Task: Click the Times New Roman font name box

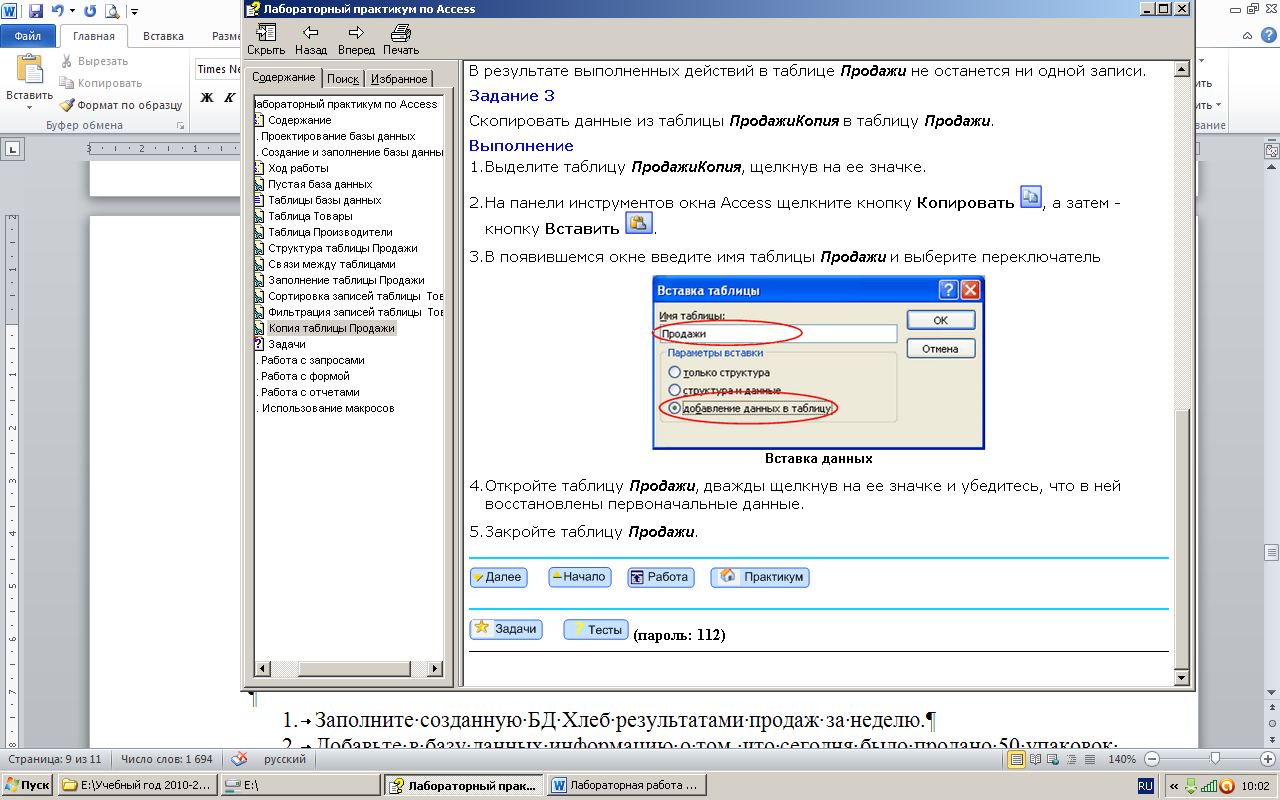Action: pyautogui.click(x=220, y=69)
